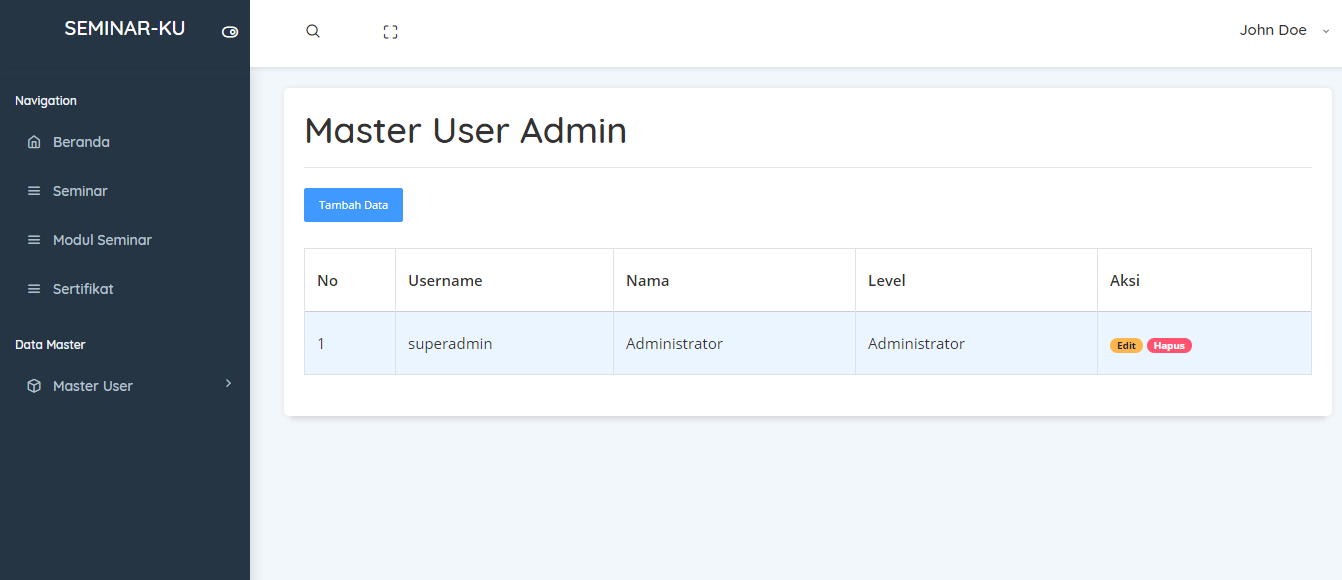
Task: Click the SEMINAR-KU logo text
Action: point(124,28)
